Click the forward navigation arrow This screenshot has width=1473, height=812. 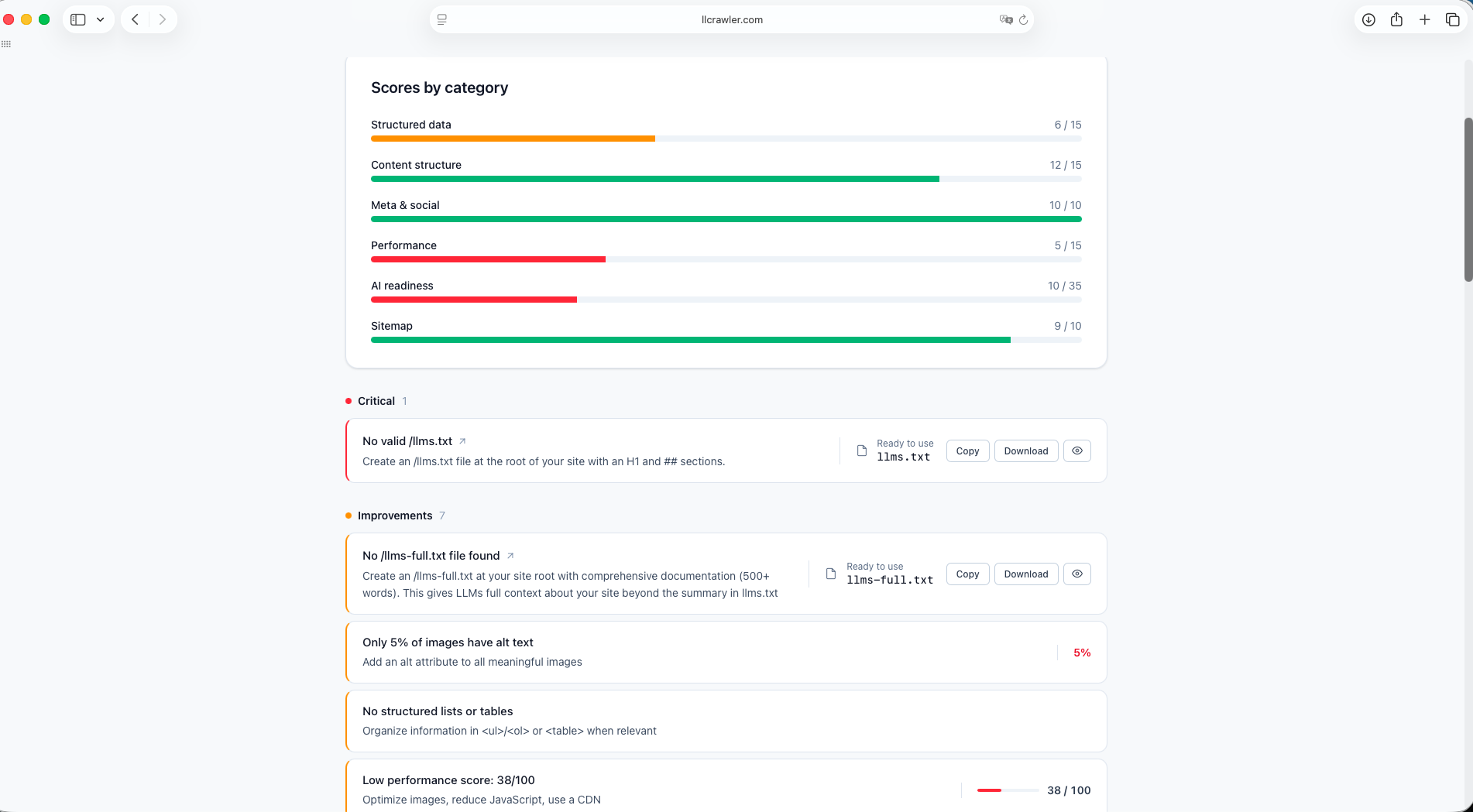coord(163,19)
